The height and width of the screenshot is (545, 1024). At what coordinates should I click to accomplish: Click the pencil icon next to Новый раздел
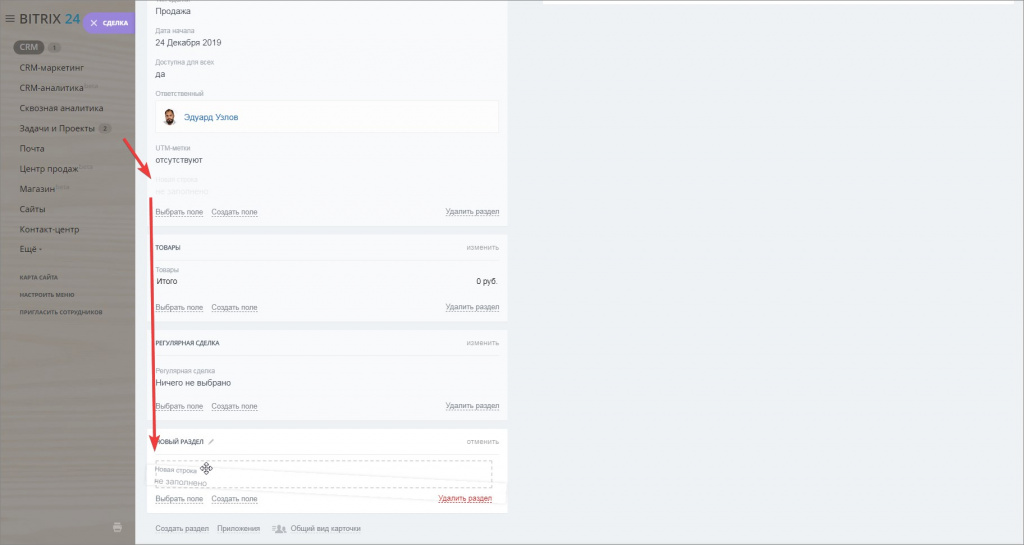pyautogui.click(x=211, y=442)
